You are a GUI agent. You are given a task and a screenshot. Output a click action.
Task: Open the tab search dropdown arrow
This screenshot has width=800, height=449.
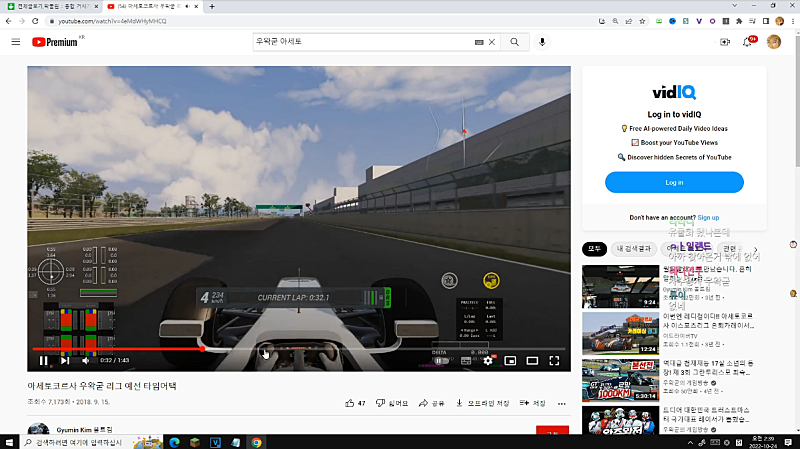(734, 6)
